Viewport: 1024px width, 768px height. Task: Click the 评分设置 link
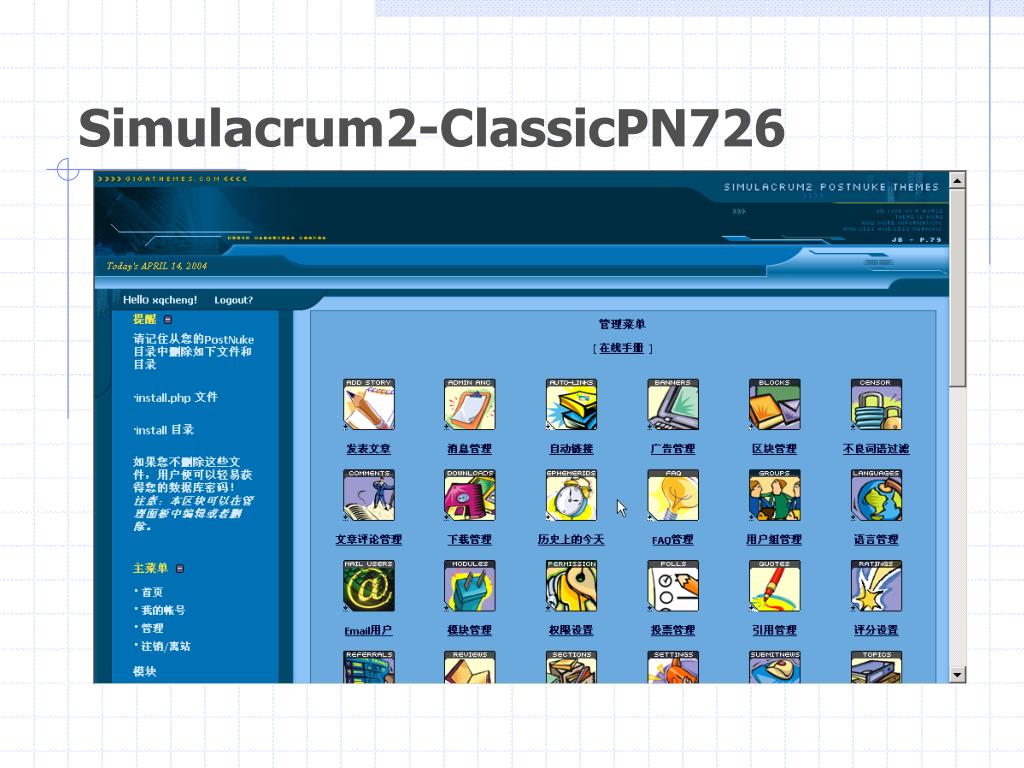click(876, 630)
